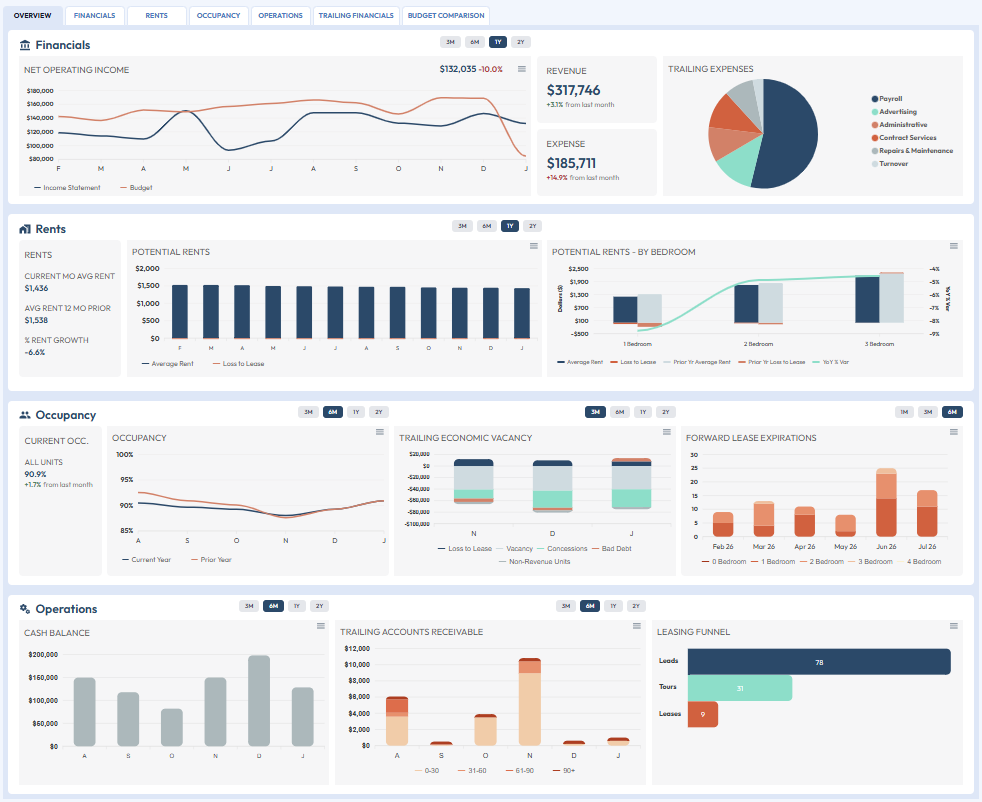Set Economic Vacancy range to 6M

pyautogui.click(x=619, y=412)
